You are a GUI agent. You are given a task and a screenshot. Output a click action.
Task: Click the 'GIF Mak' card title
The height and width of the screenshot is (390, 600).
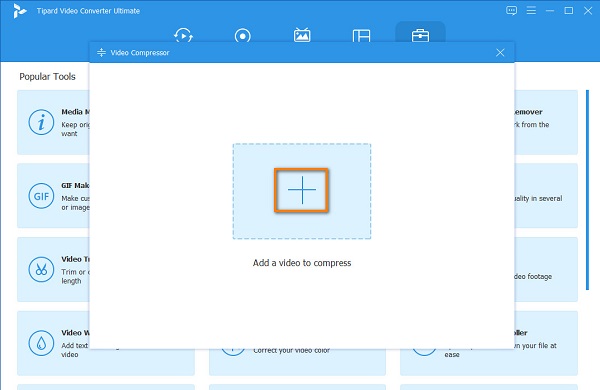click(x=75, y=186)
